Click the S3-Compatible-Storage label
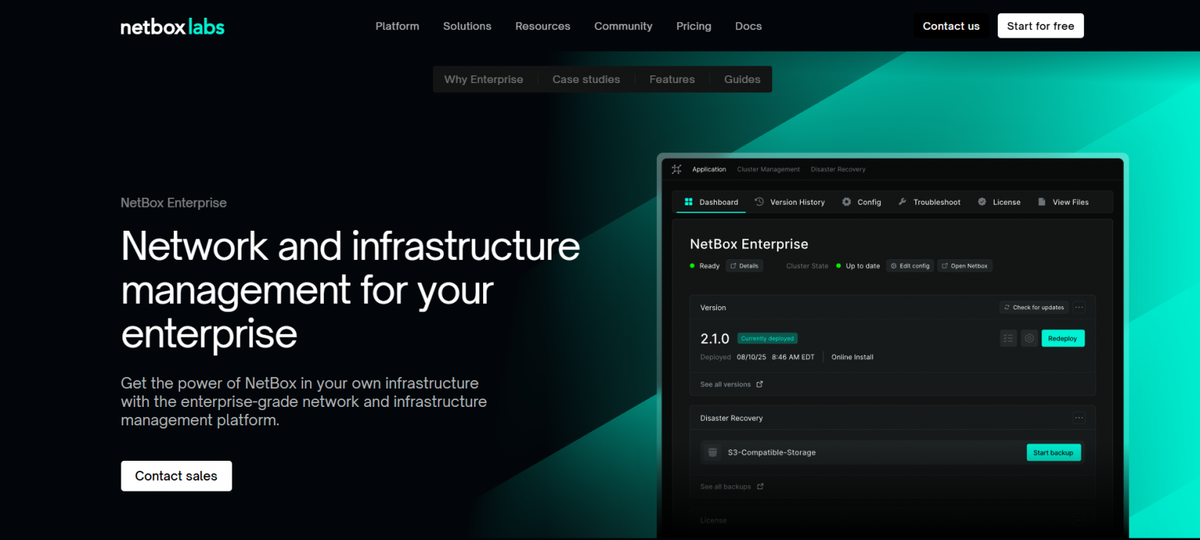 click(771, 452)
